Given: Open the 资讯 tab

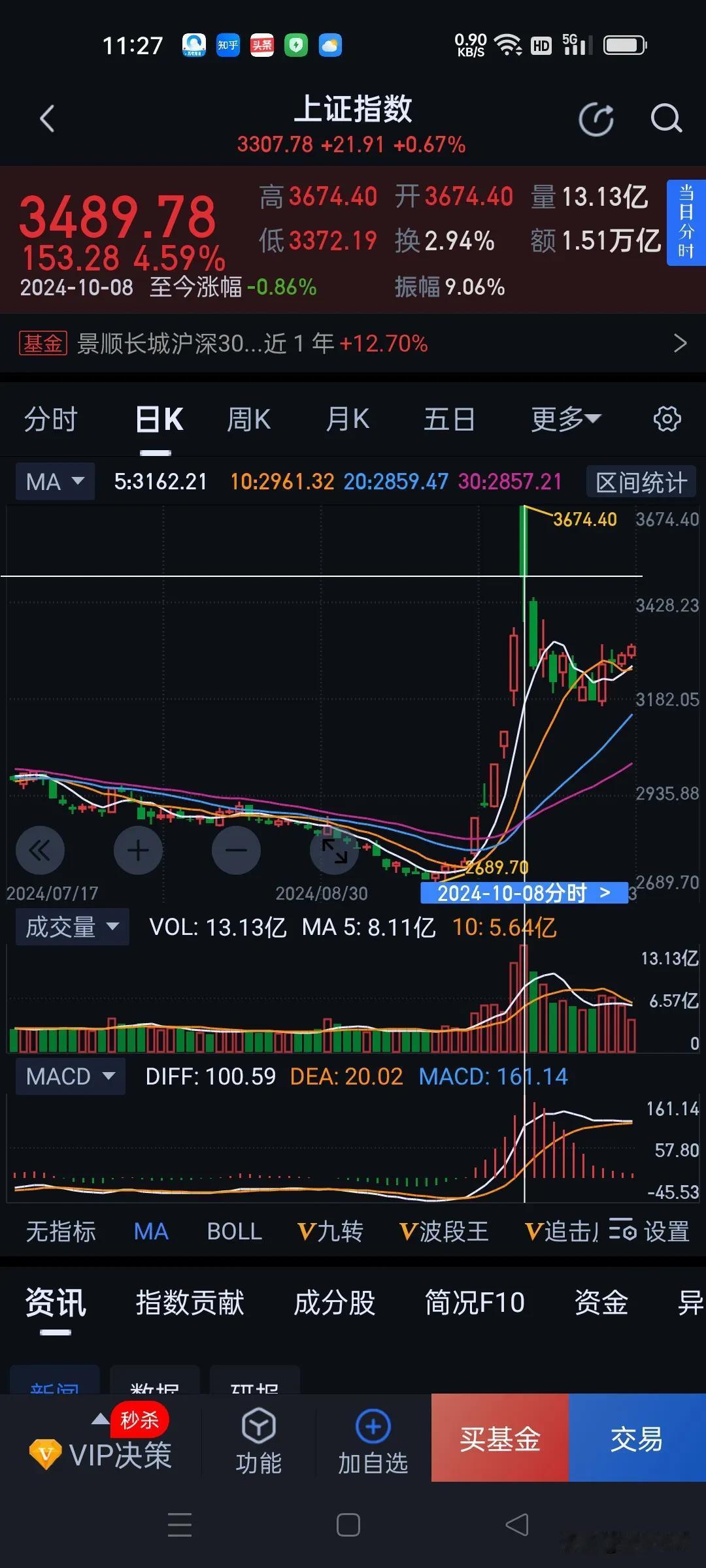Looking at the screenshot, I should [56, 1302].
